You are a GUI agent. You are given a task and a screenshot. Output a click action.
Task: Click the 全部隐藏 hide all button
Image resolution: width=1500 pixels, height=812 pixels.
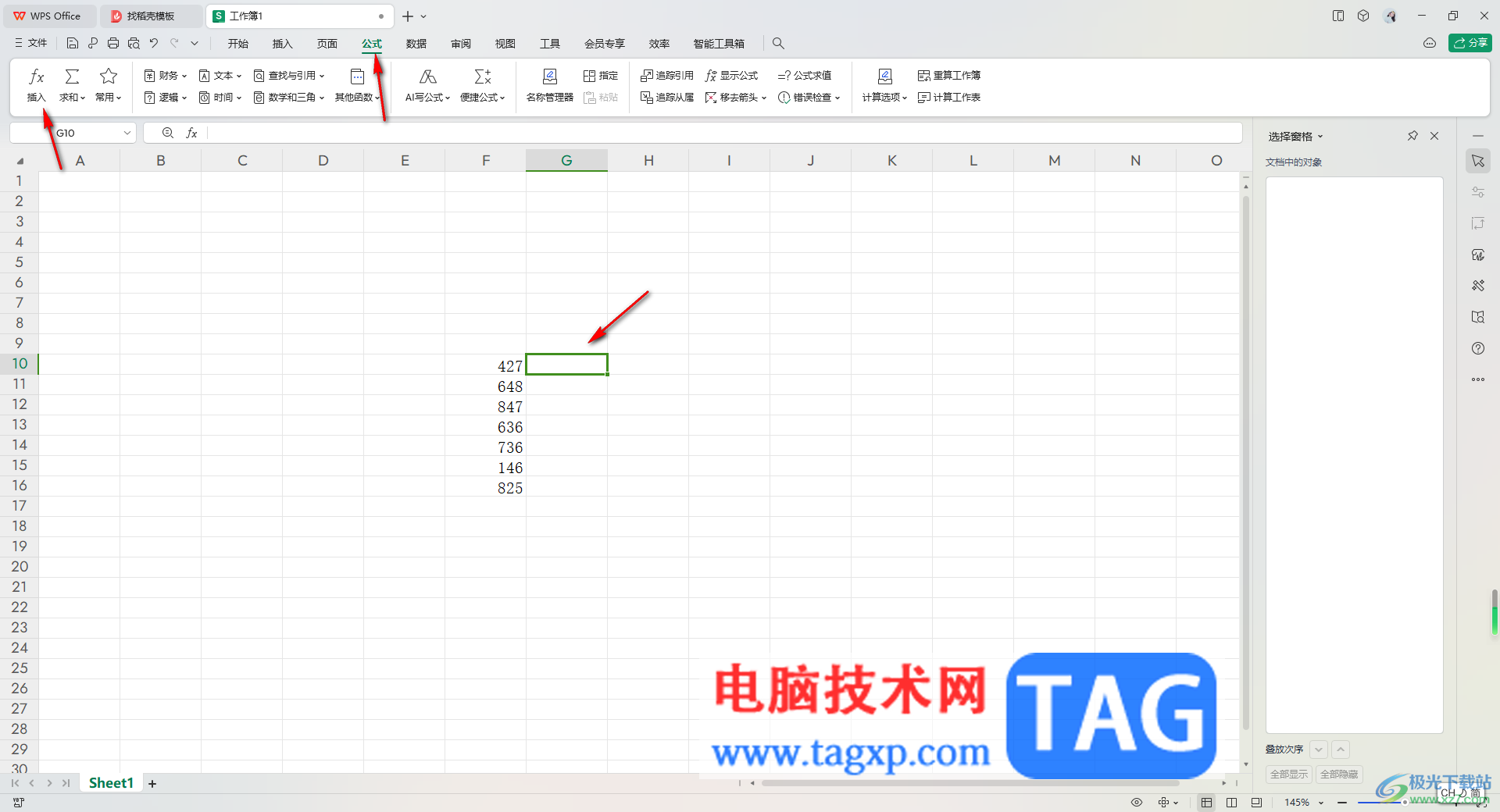point(1339,775)
